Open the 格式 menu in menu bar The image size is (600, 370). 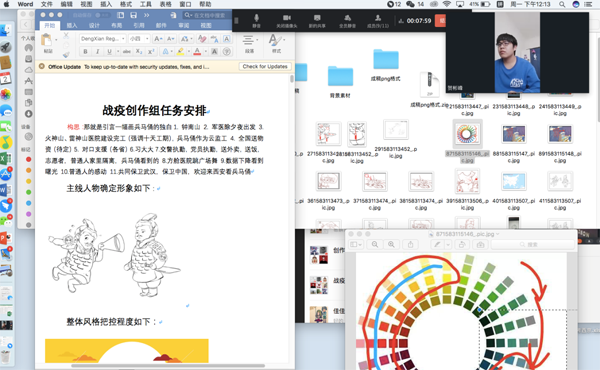tap(126, 4)
